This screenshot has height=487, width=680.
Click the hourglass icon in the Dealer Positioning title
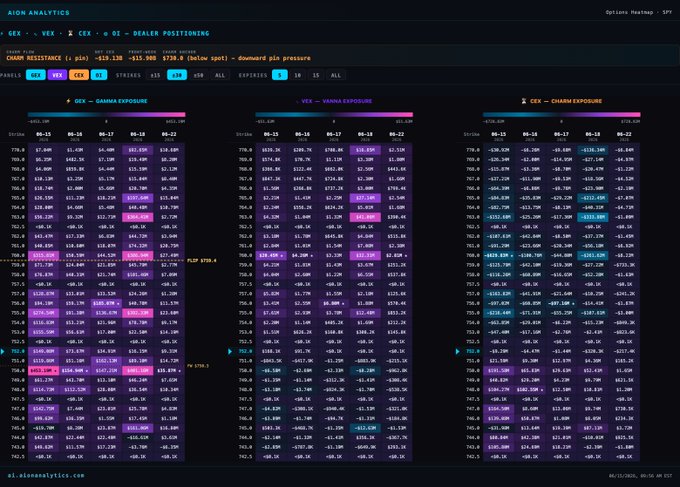click(70, 33)
